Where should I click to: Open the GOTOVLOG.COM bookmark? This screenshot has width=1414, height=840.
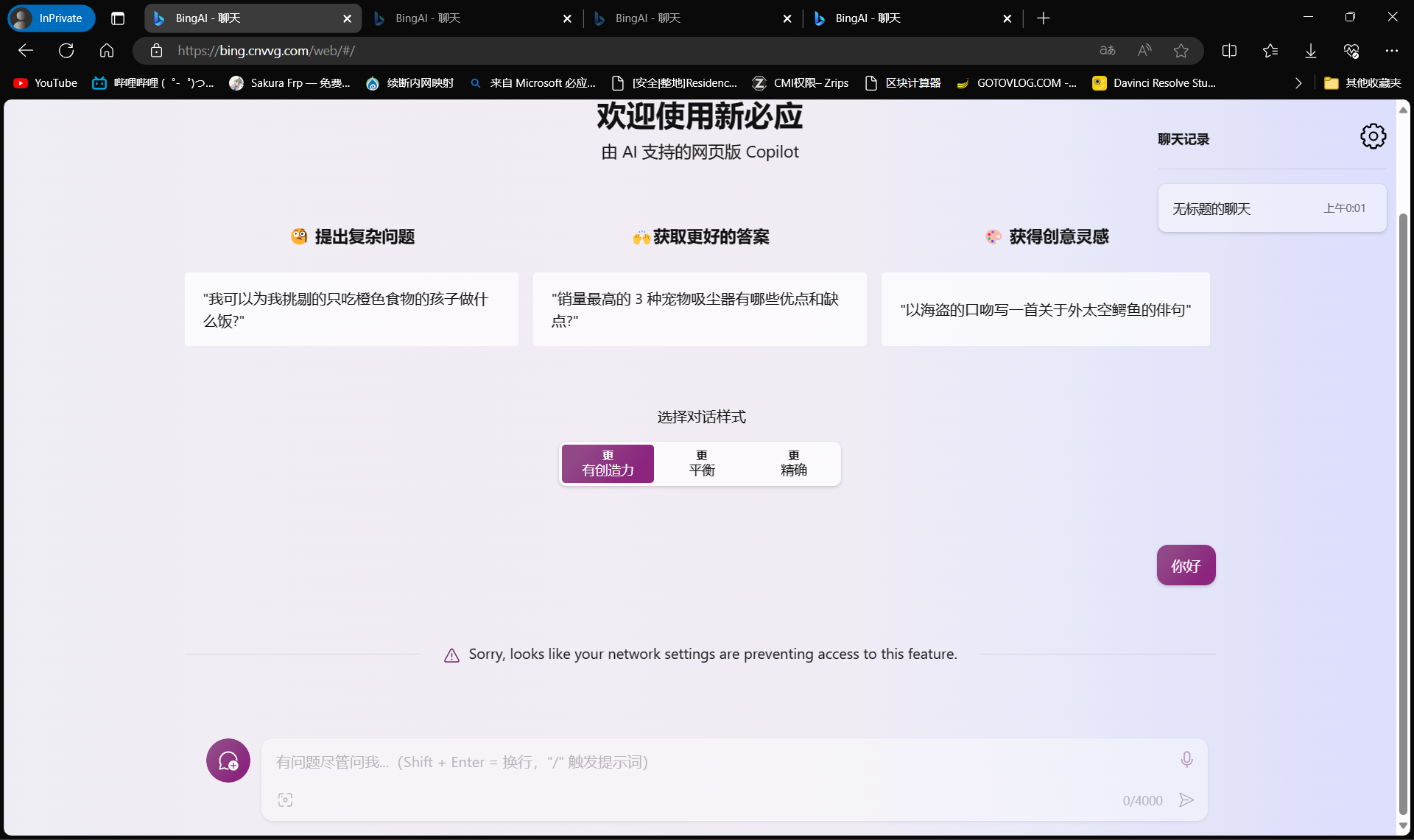coord(1017,83)
